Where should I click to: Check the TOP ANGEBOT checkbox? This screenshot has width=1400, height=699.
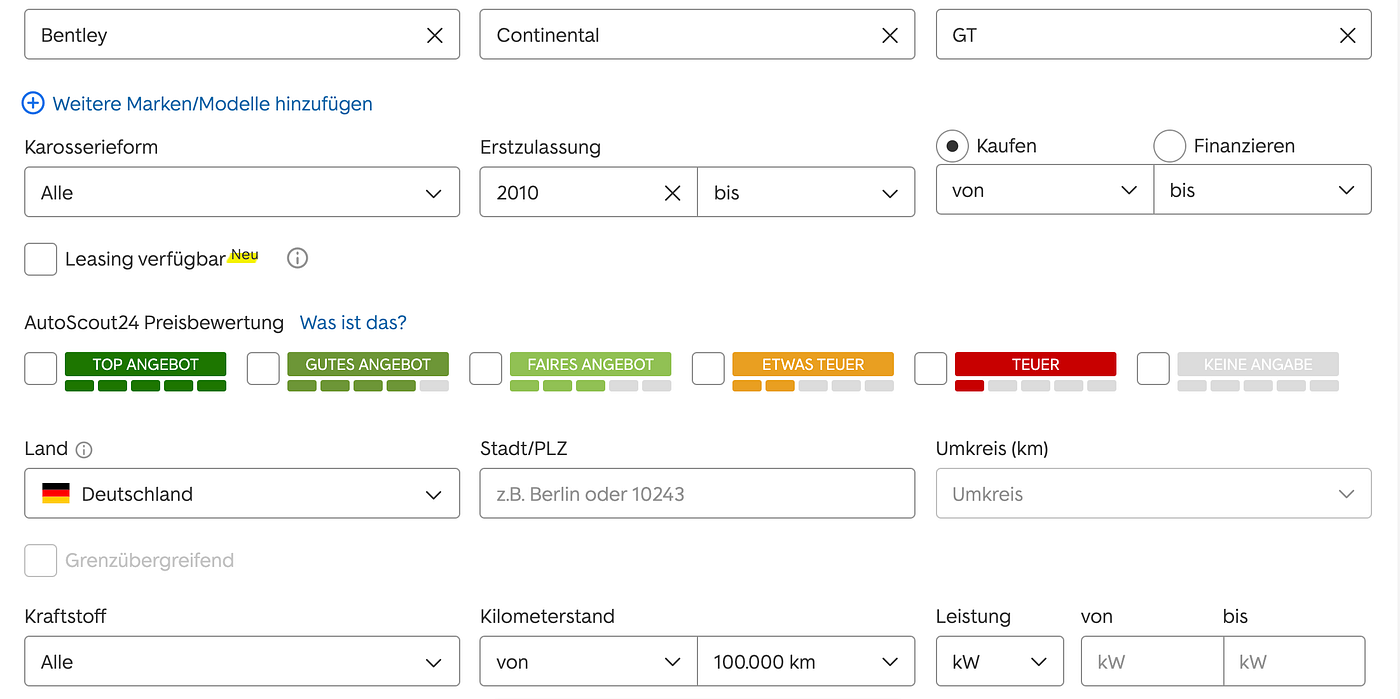(x=41, y=368)
